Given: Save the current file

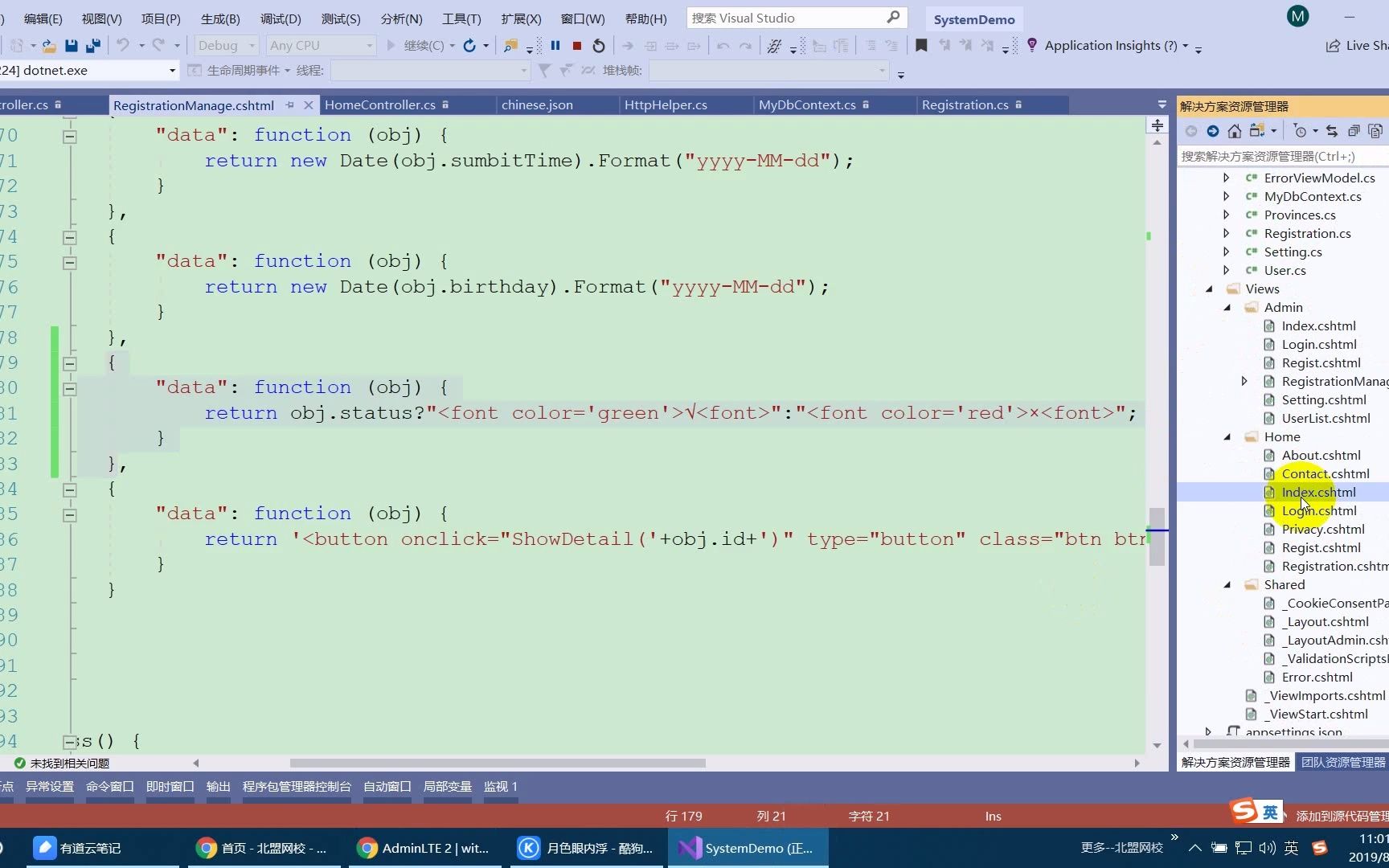Looking at the screenshot, I should coord(72,46).
